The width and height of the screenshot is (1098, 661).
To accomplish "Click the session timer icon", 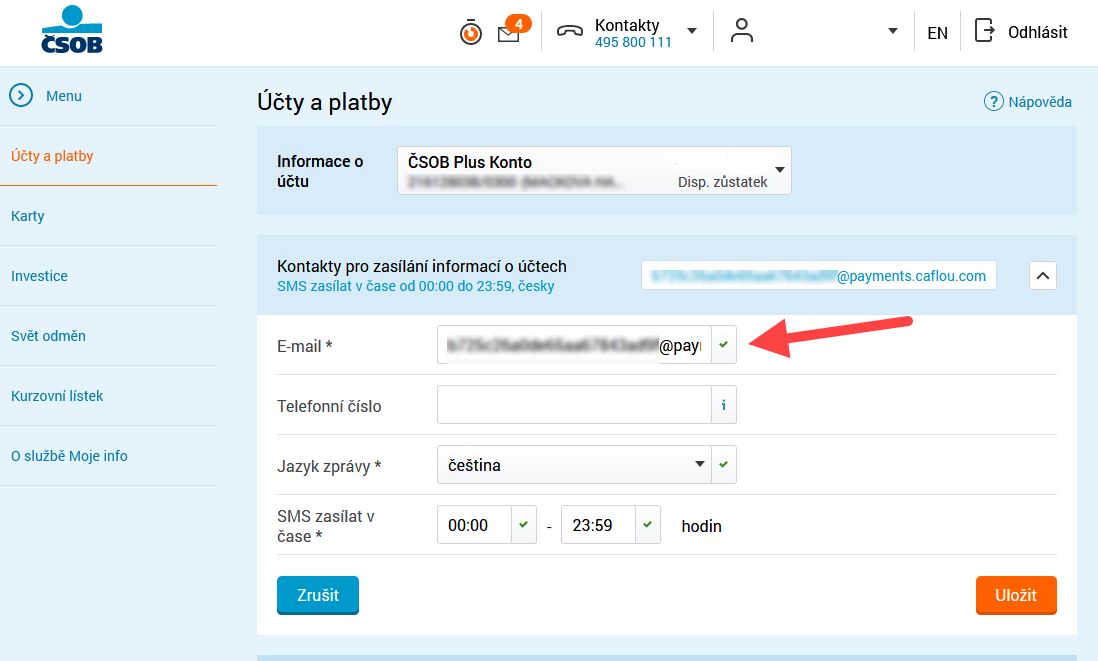I will coord(470,33).
